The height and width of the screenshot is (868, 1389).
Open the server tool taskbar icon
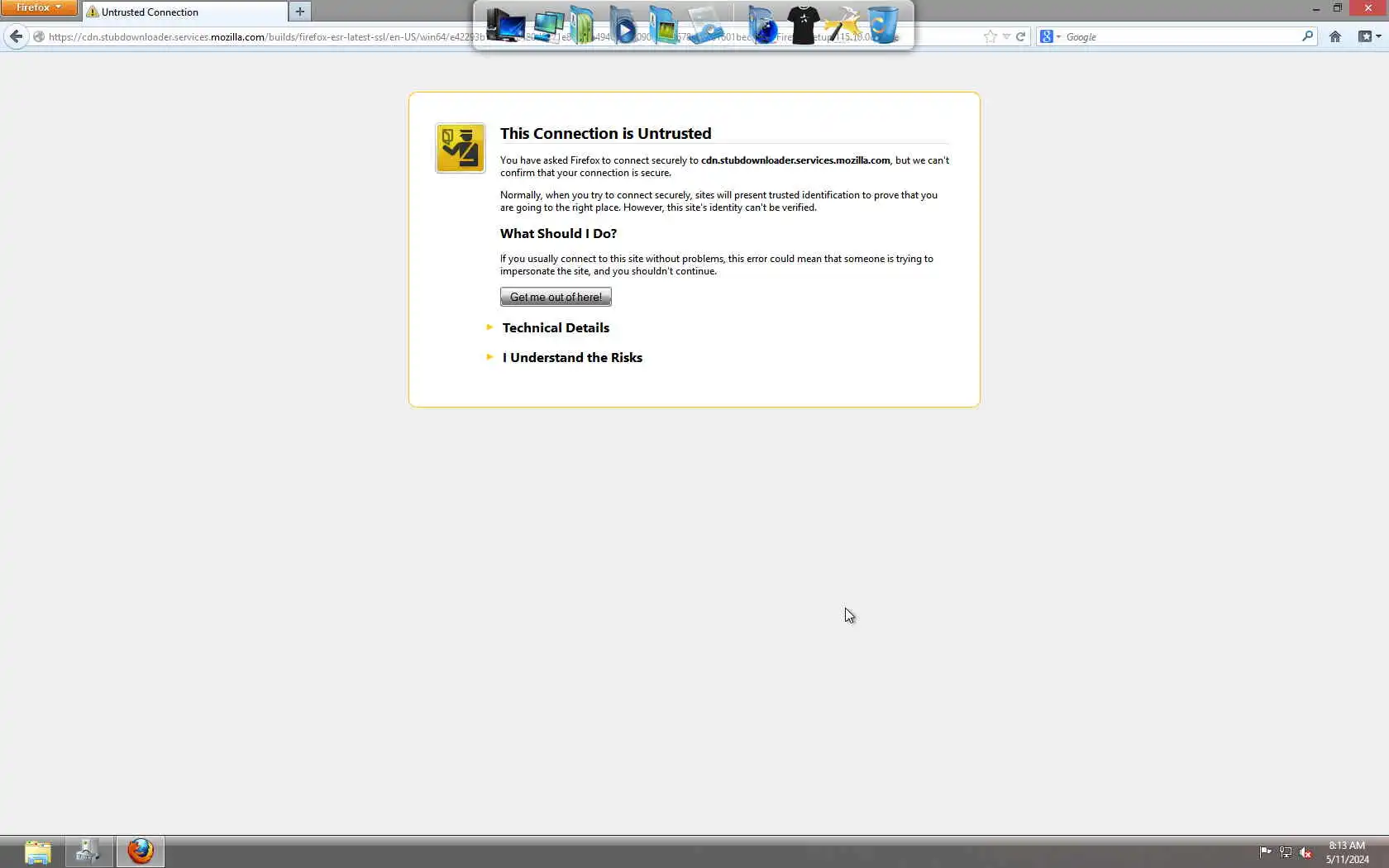pos(88,851)
